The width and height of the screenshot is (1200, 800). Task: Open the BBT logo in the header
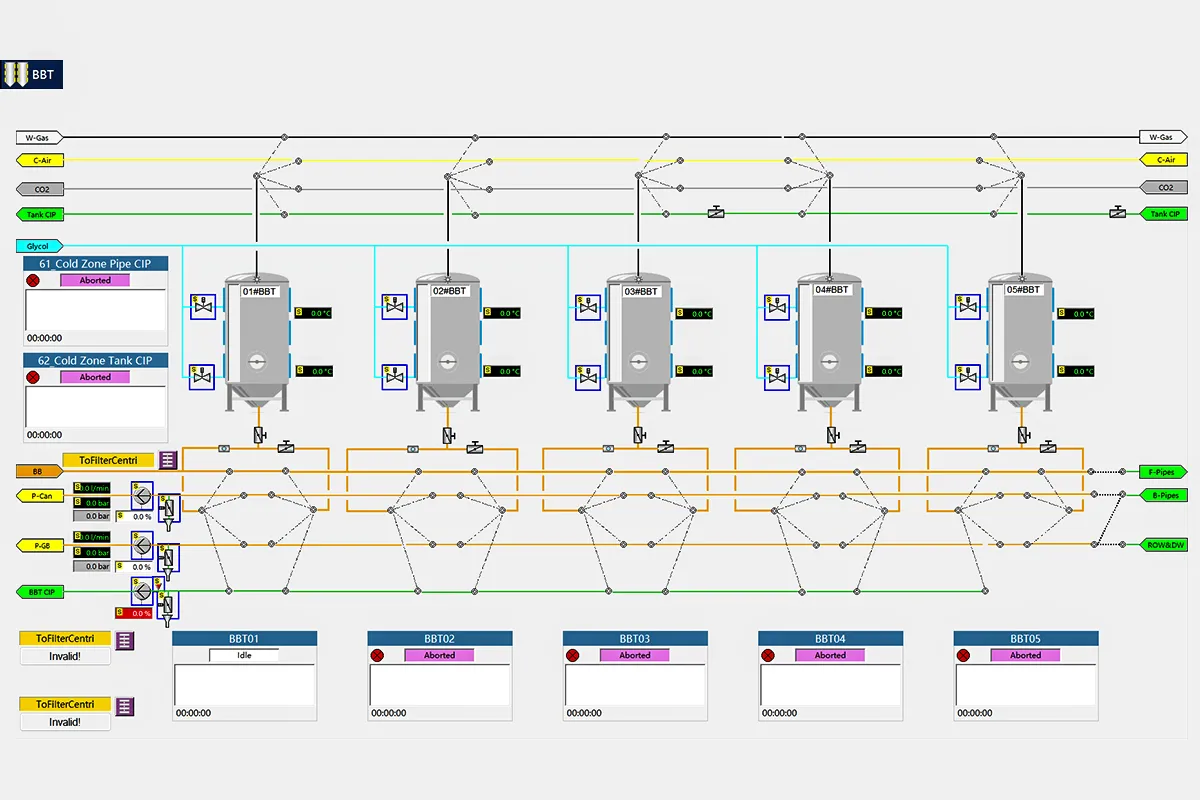click(32, 74)
